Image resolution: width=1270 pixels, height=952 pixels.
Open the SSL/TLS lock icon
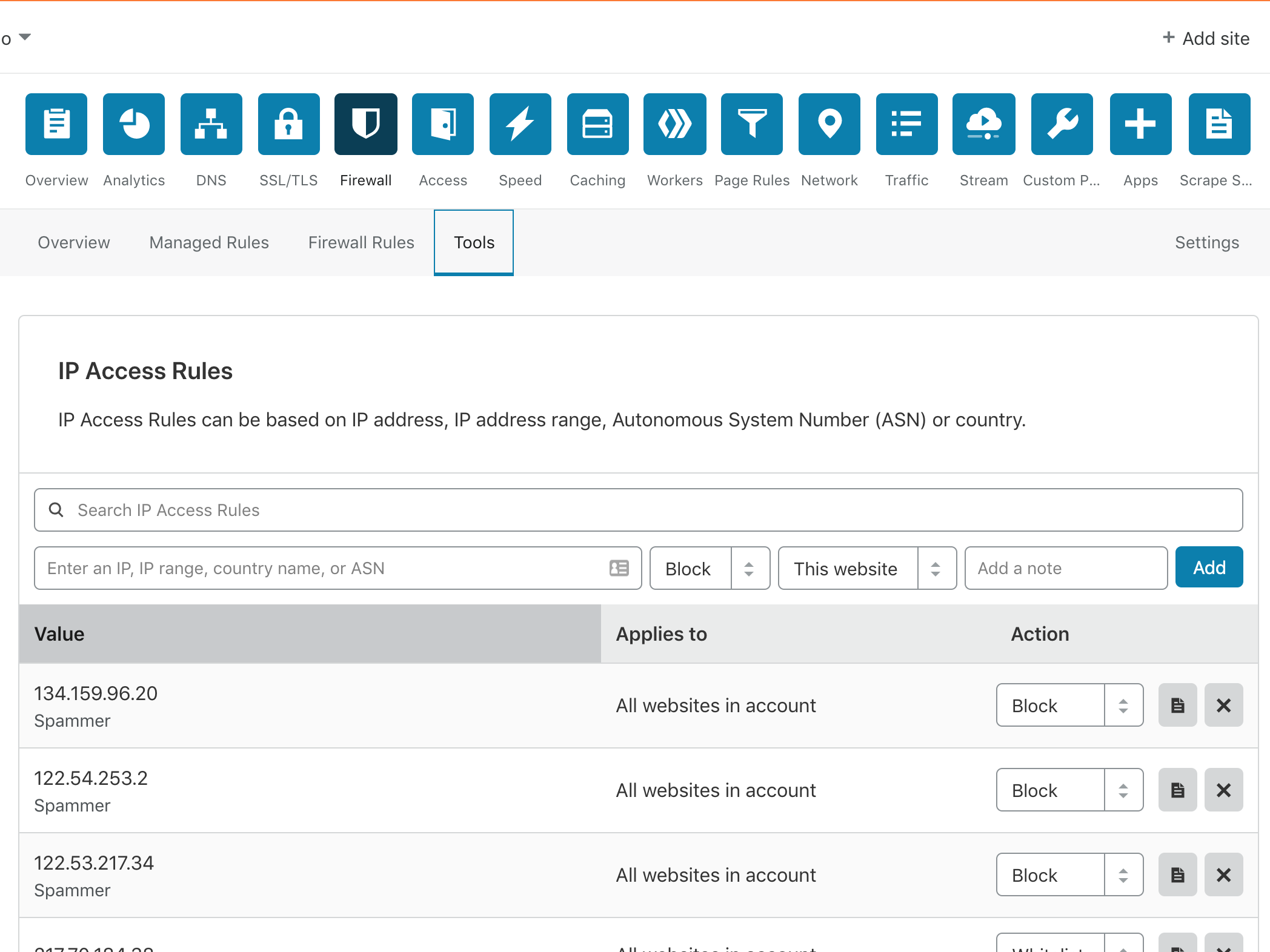288,124
